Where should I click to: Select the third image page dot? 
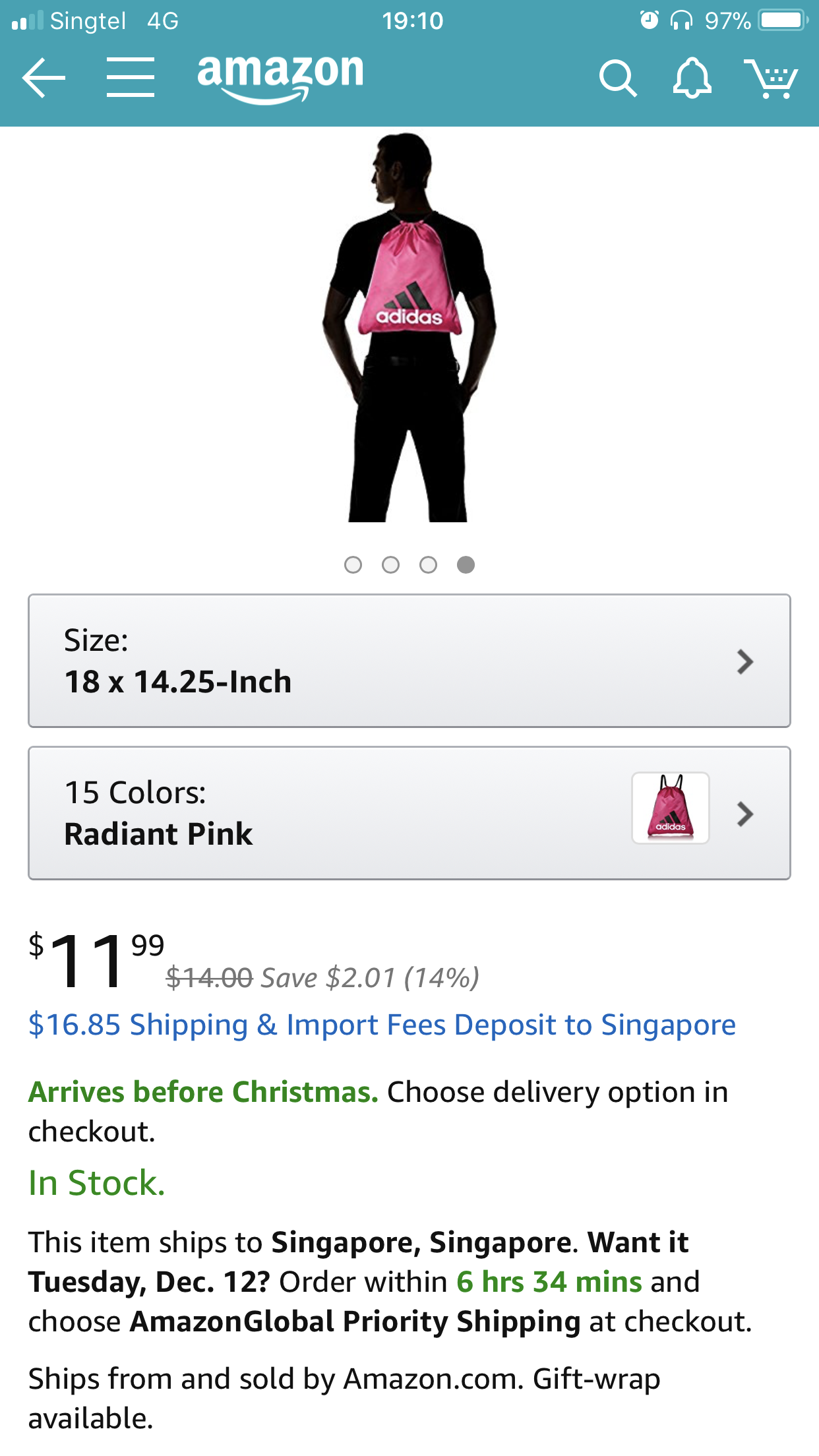(428, 565)
